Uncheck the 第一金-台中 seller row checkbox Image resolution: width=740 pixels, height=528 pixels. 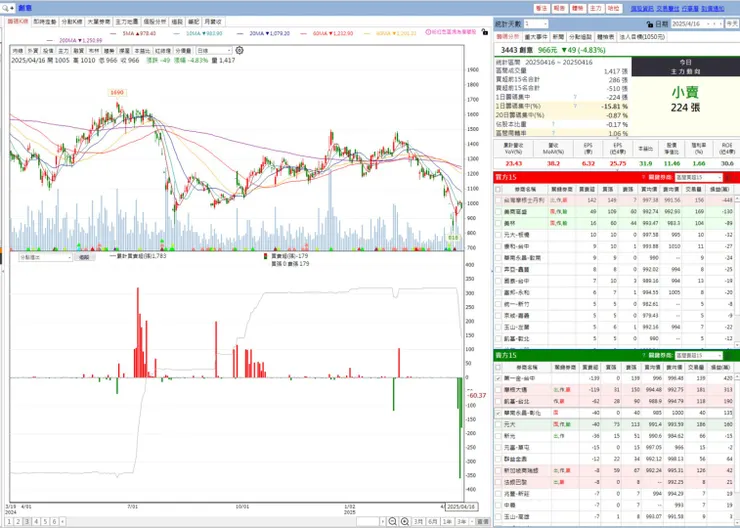coord(498,378)
